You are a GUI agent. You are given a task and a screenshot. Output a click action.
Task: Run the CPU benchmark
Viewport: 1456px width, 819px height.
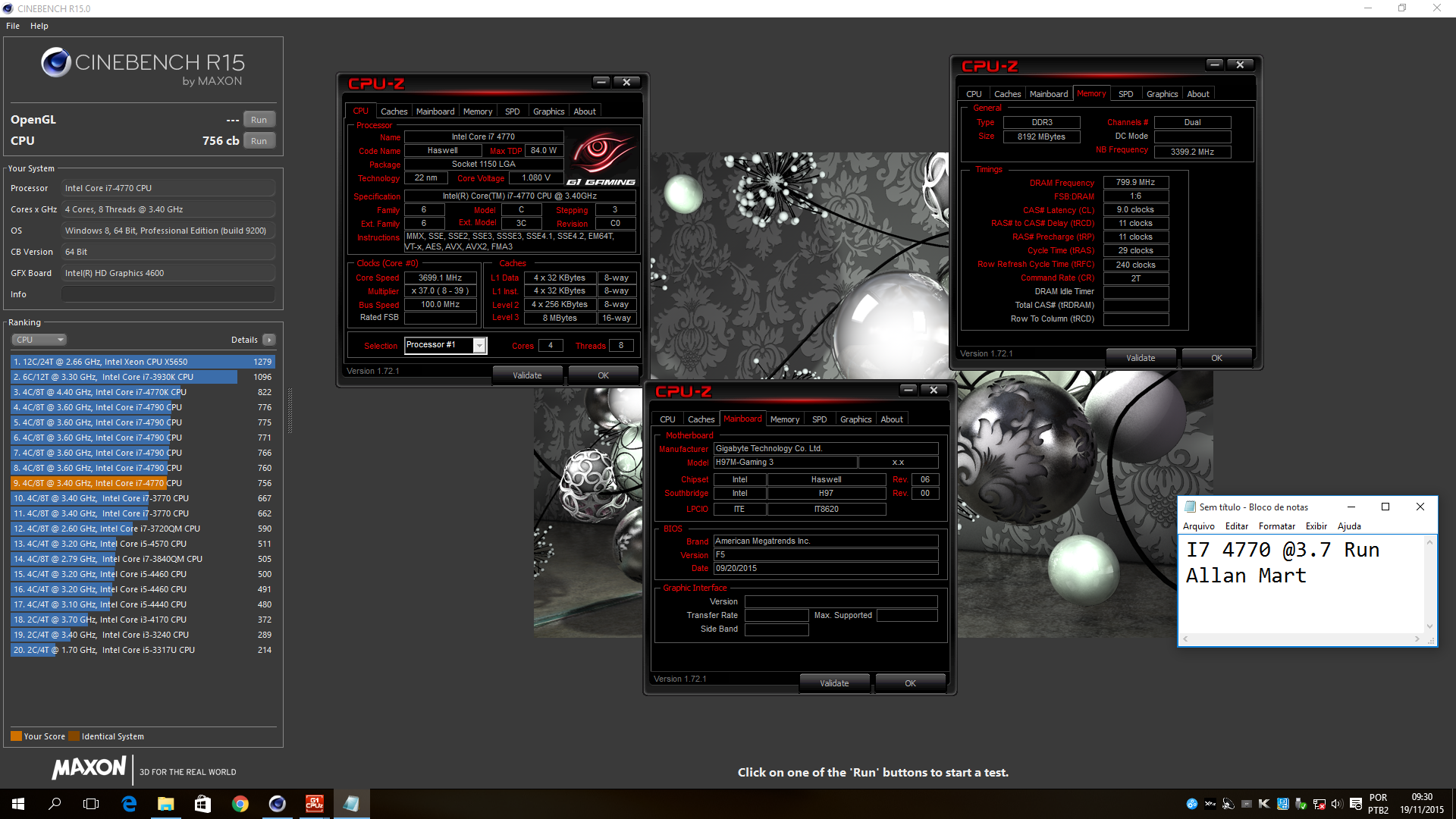tap(259, 141)
